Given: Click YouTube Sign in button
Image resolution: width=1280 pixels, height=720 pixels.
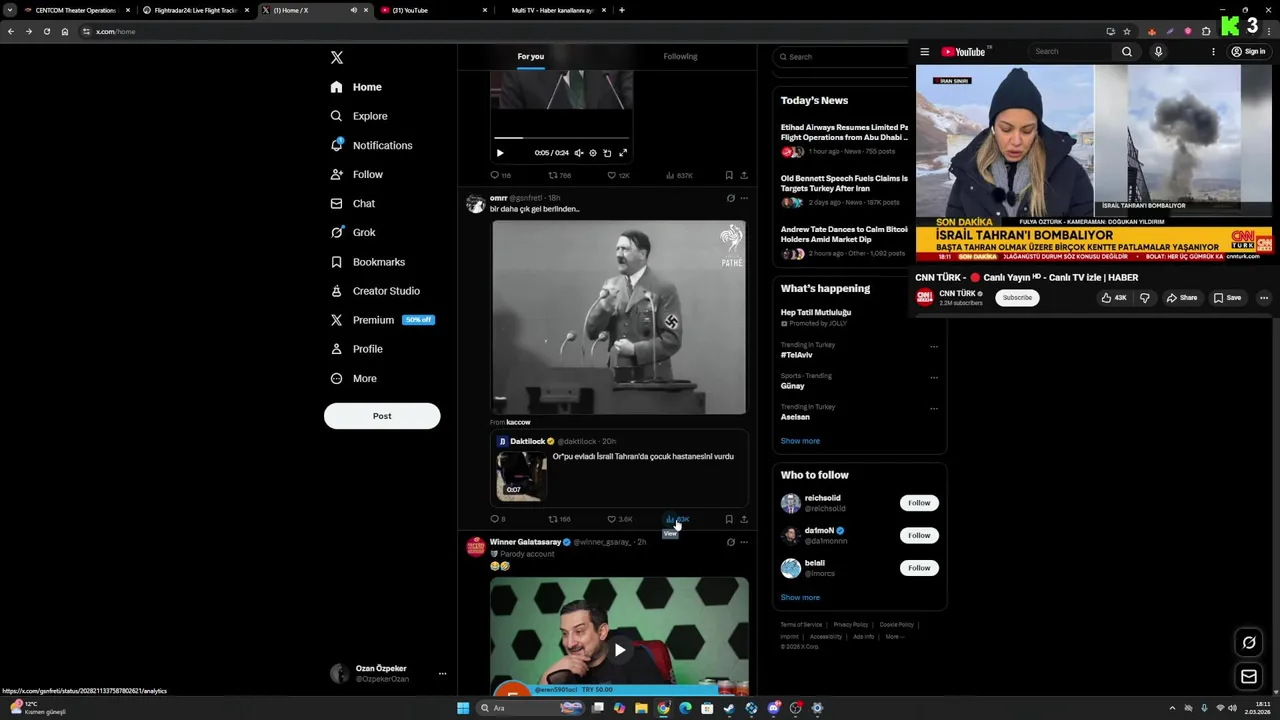Looking at the screenshot, I should [1249, 52].
